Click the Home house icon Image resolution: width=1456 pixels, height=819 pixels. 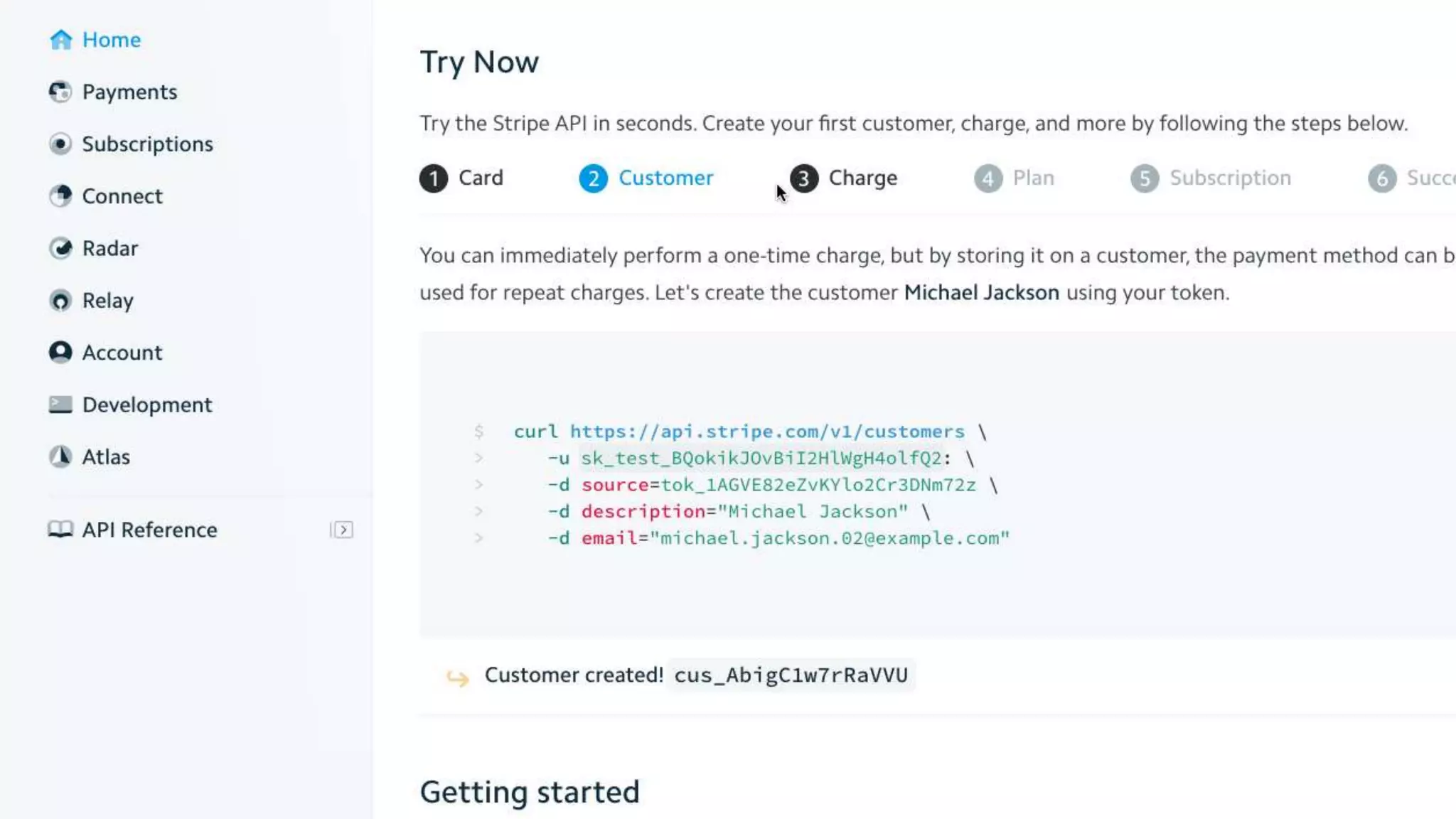pyautogui.click(x=61, y=40)
